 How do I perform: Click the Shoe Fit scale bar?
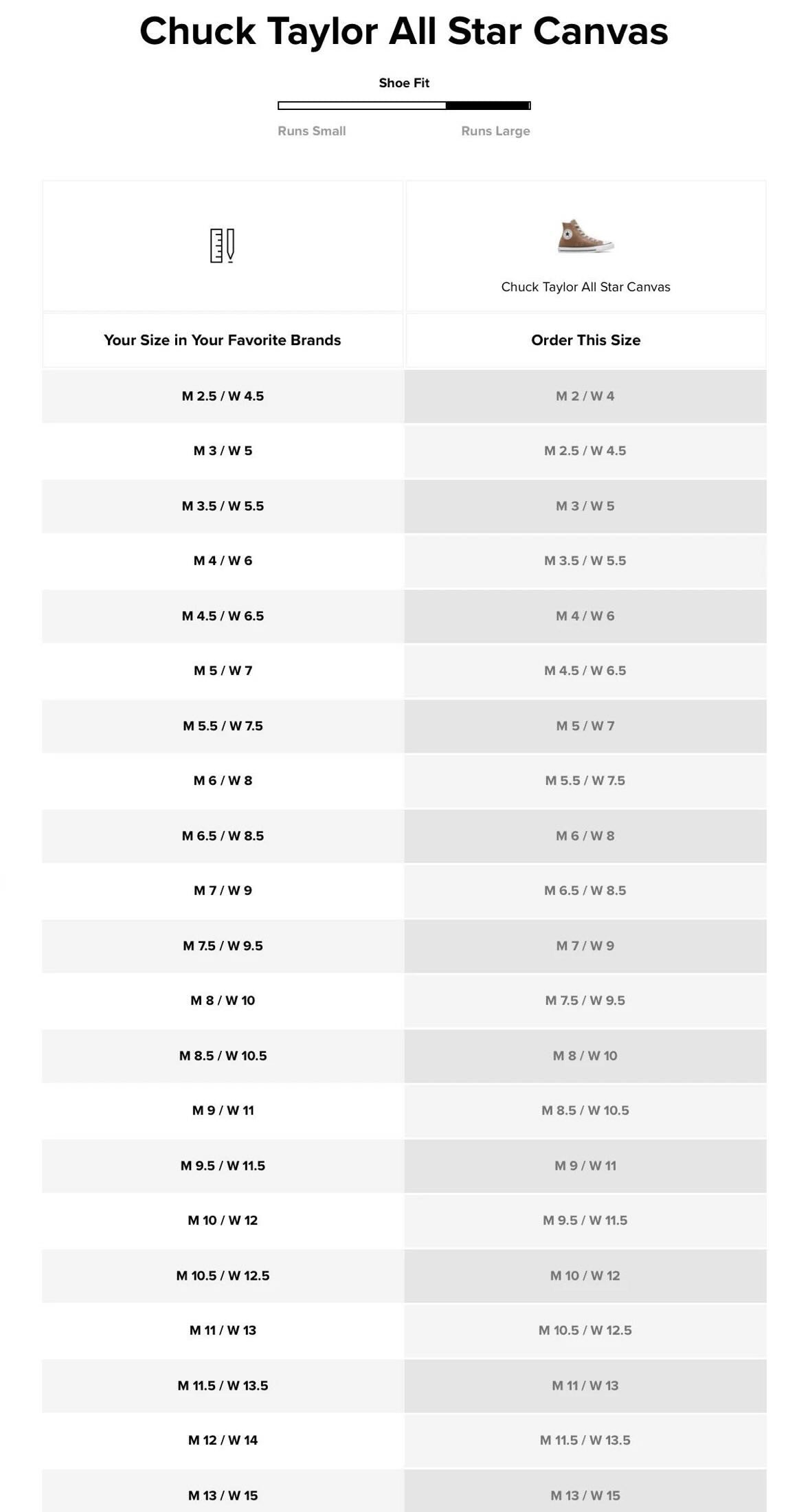(404, 106)
